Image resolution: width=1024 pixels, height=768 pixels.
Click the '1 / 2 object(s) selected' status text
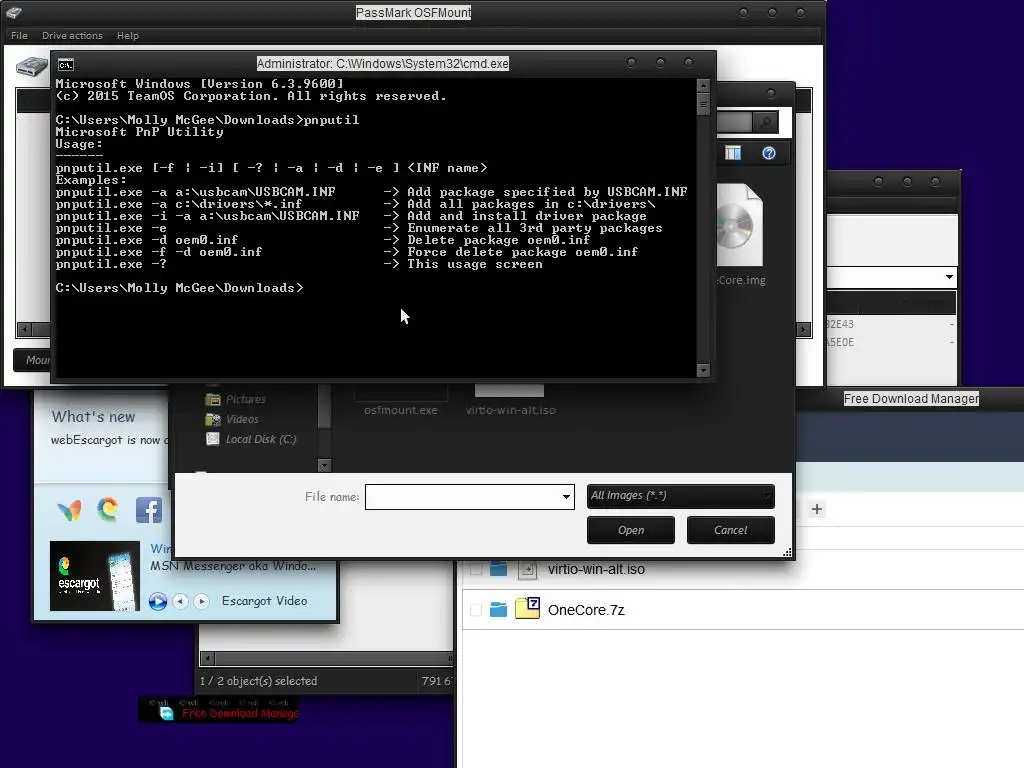259,680
